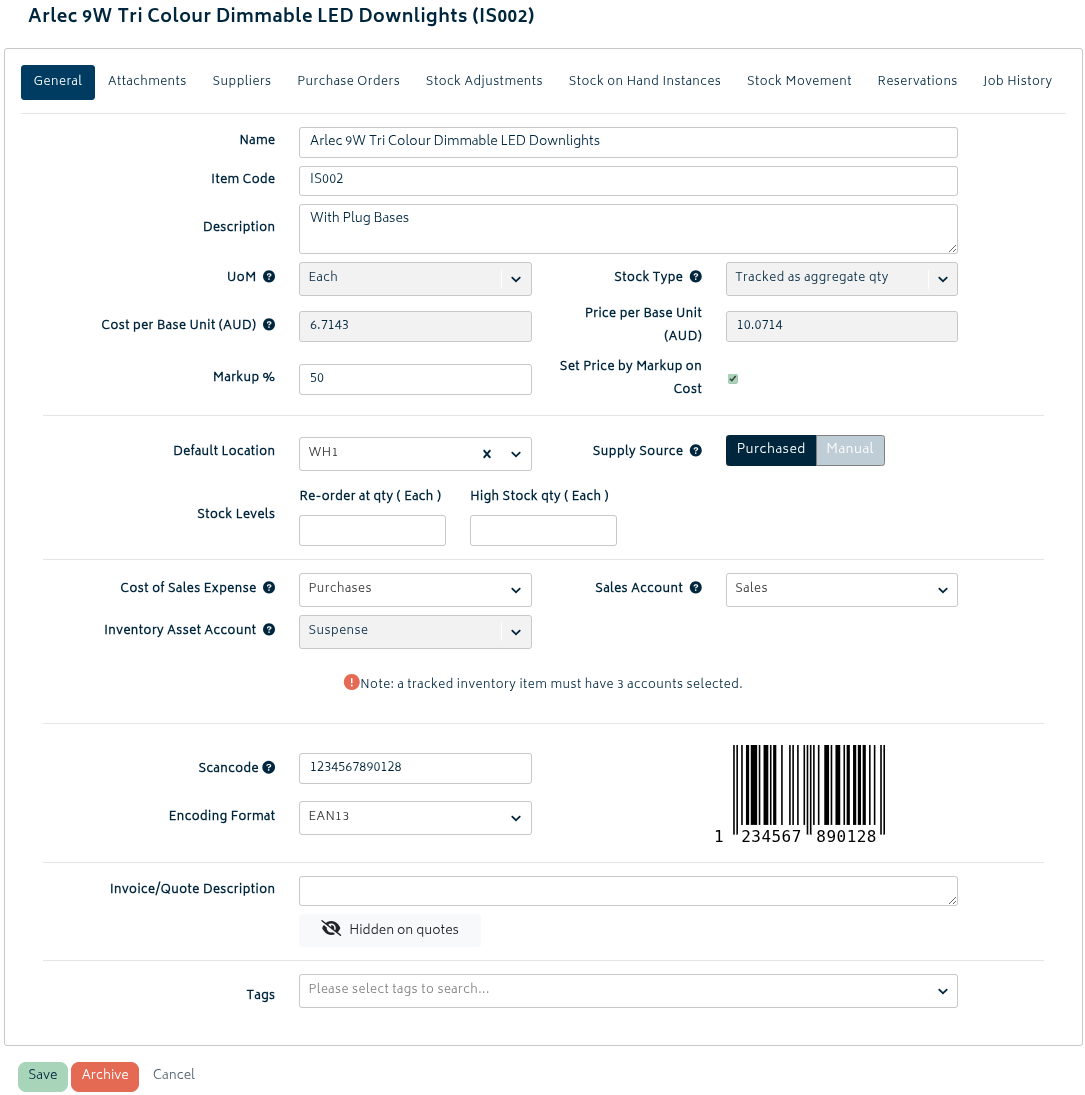Click the Stock Type help icon
The height and width of the screenshot is (1095, 1085).
click(x=696, y=277)
